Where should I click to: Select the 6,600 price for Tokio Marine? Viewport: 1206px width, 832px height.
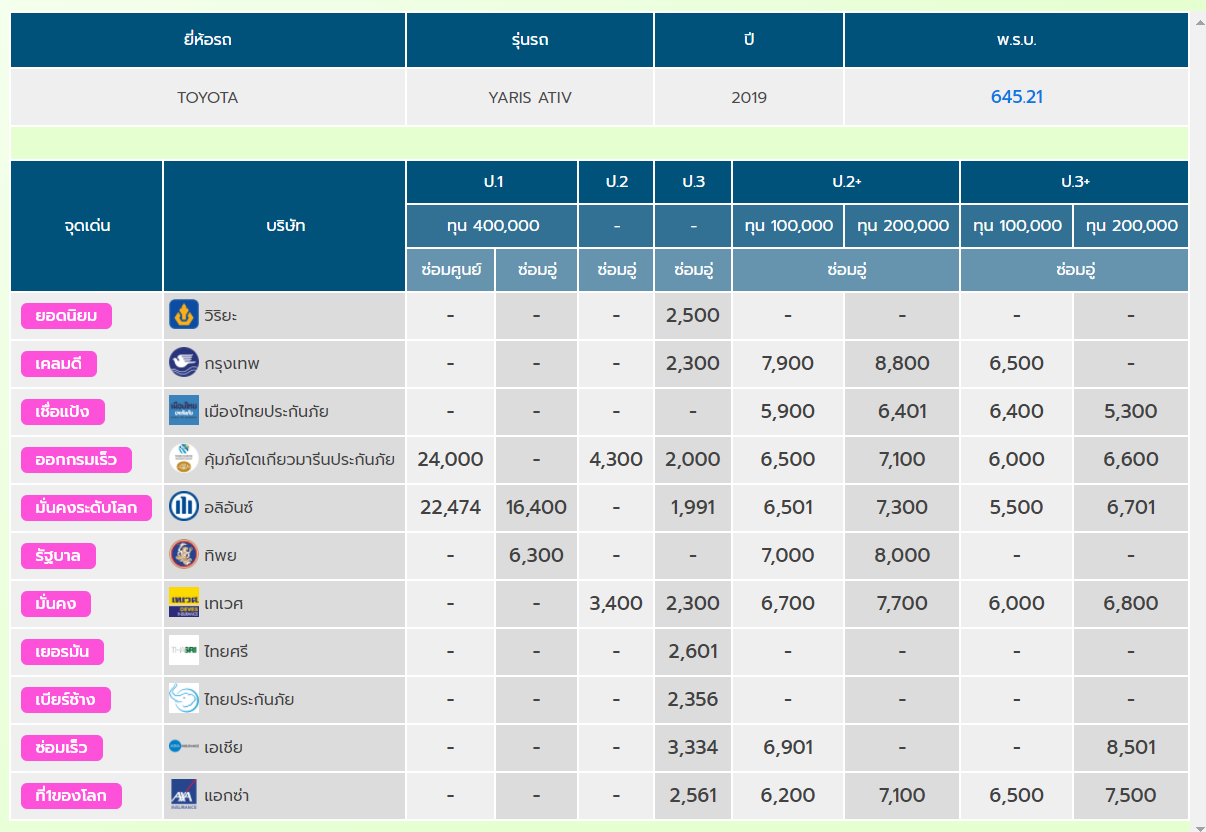pyautogui.click(x=1131, y=459)
